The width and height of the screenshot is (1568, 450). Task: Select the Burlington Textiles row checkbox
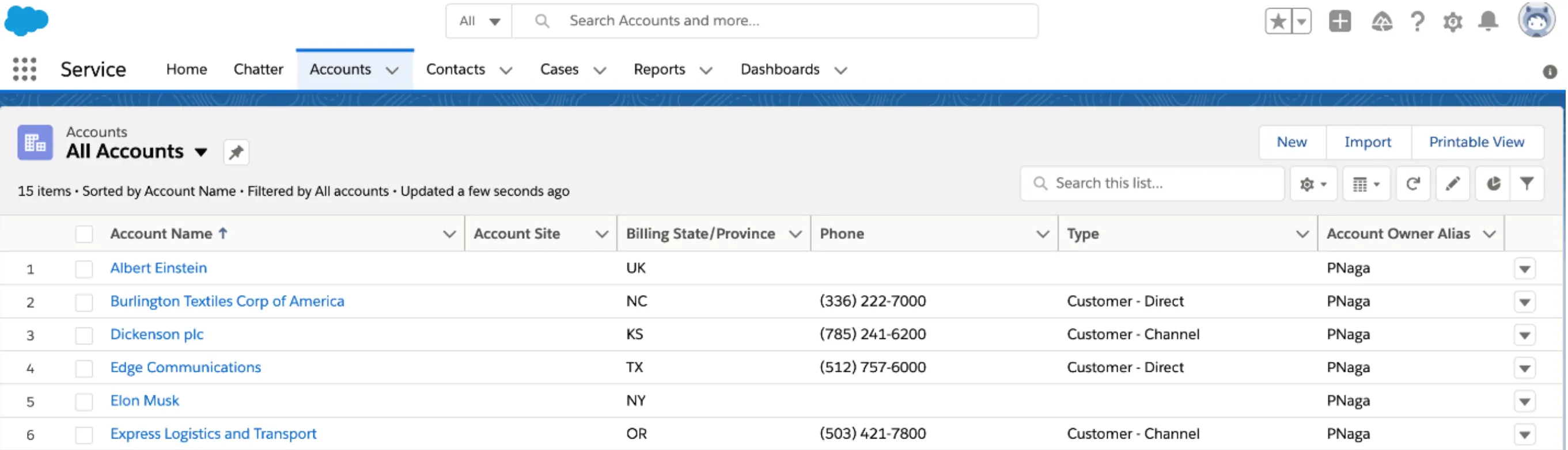[84, 302]
